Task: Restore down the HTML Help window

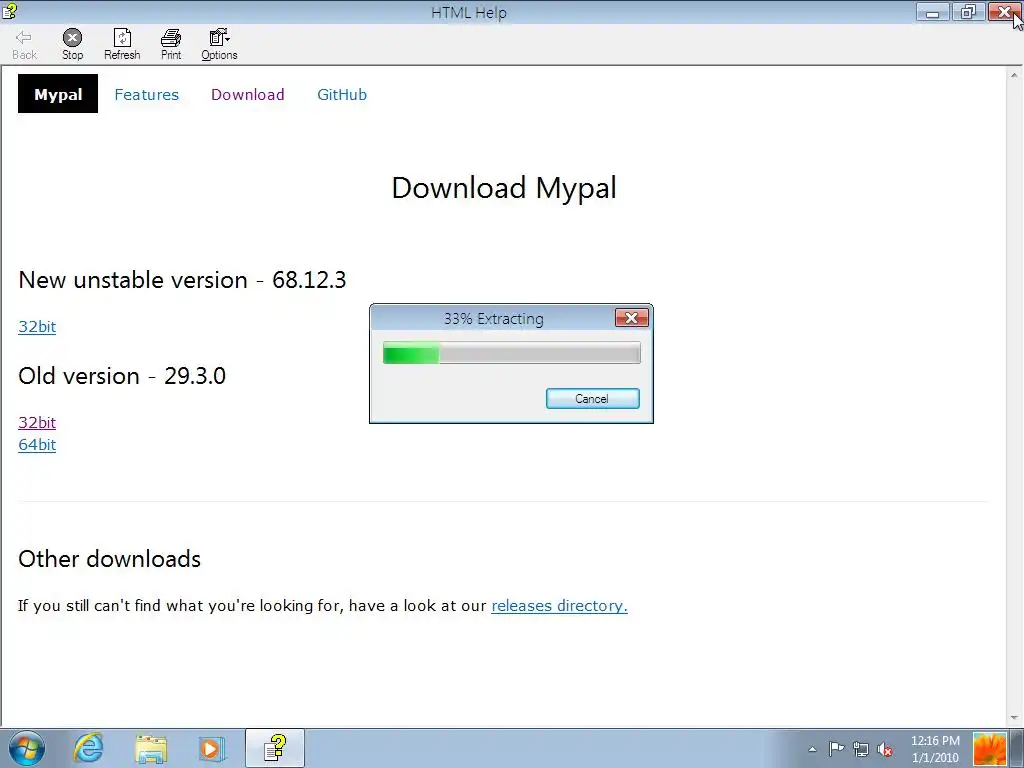Action: [x=968, y=12]
